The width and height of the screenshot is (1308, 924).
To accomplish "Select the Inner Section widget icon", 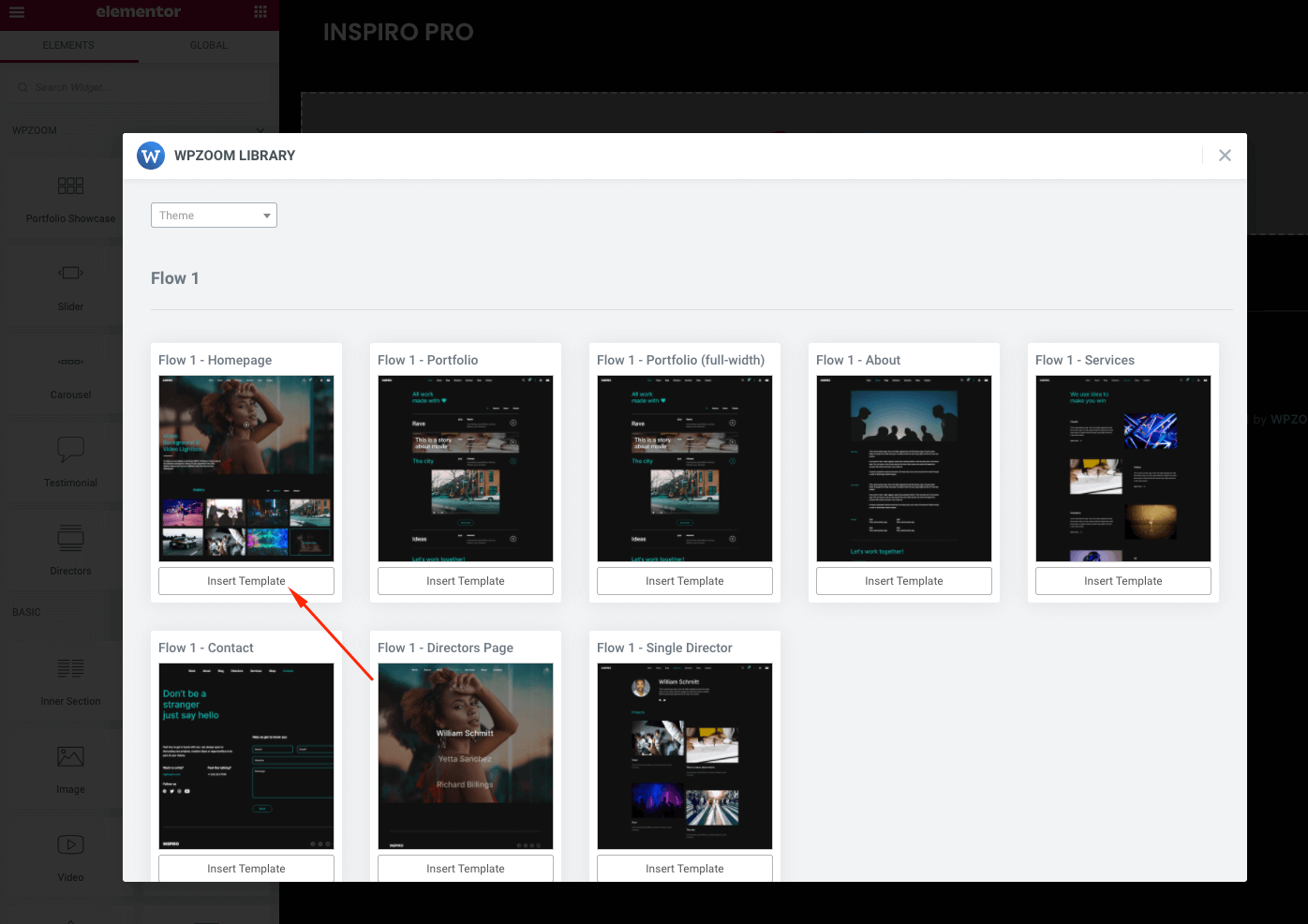I will (x=71, y=668).
